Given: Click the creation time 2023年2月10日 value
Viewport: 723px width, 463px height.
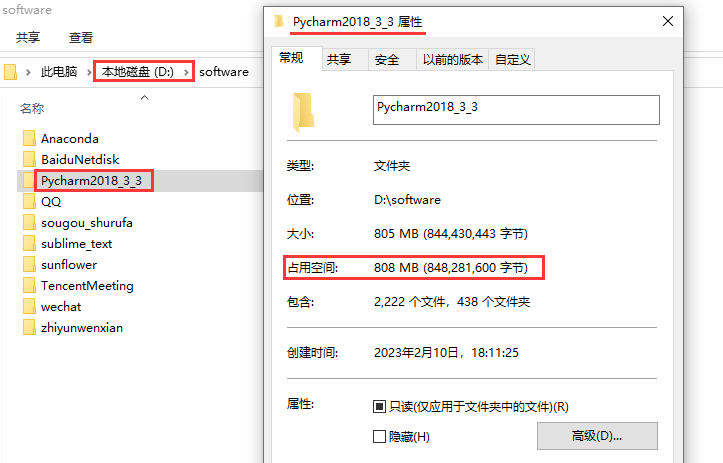Looking at the screenshot, I should [446, 353].
